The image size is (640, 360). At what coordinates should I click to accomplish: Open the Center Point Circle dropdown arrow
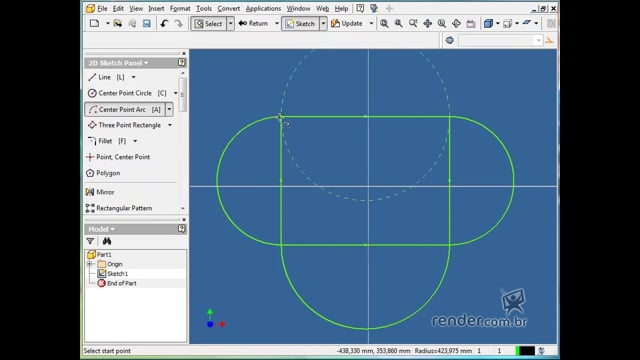tap(176, 93)
